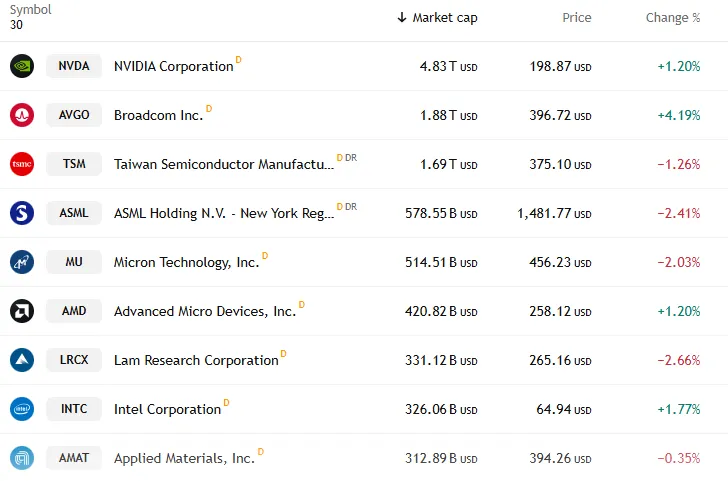The width and height of the screenshot is (728, 481).
Task: Click the Broadcom logo icon
Action: coord(22,115)
